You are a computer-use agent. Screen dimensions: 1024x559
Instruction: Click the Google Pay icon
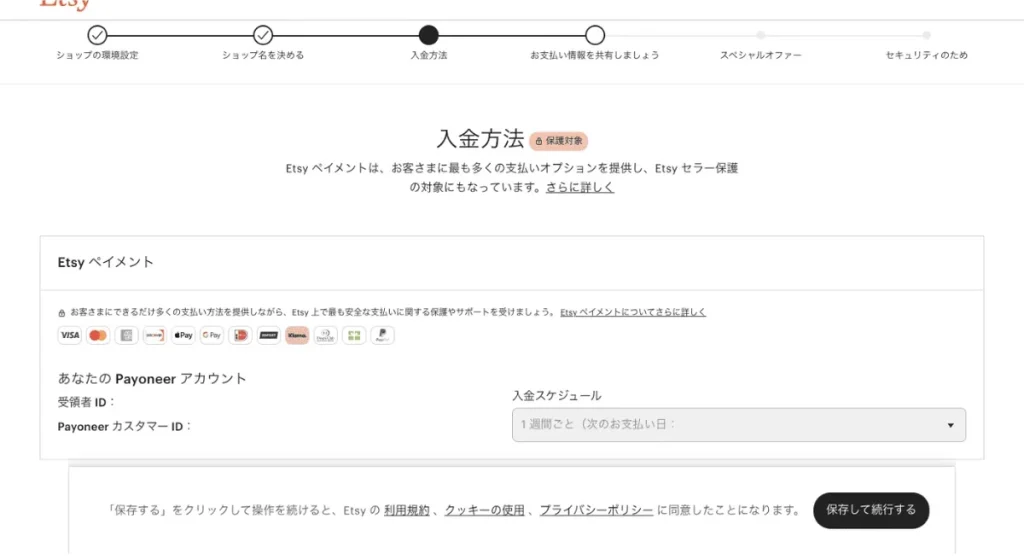212,335
